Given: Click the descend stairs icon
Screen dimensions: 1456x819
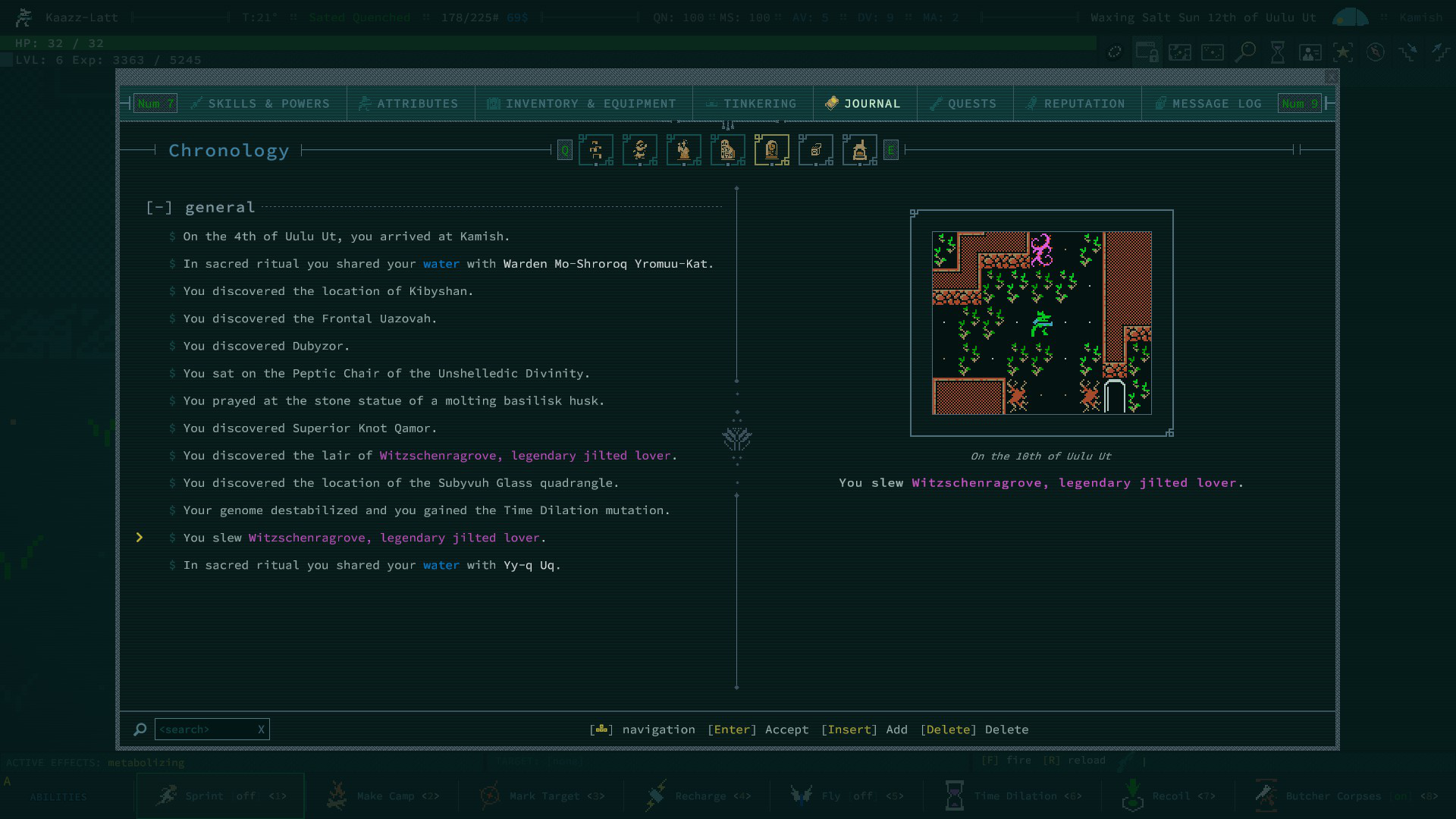Looking at the screenshot, I should 1408,52.
